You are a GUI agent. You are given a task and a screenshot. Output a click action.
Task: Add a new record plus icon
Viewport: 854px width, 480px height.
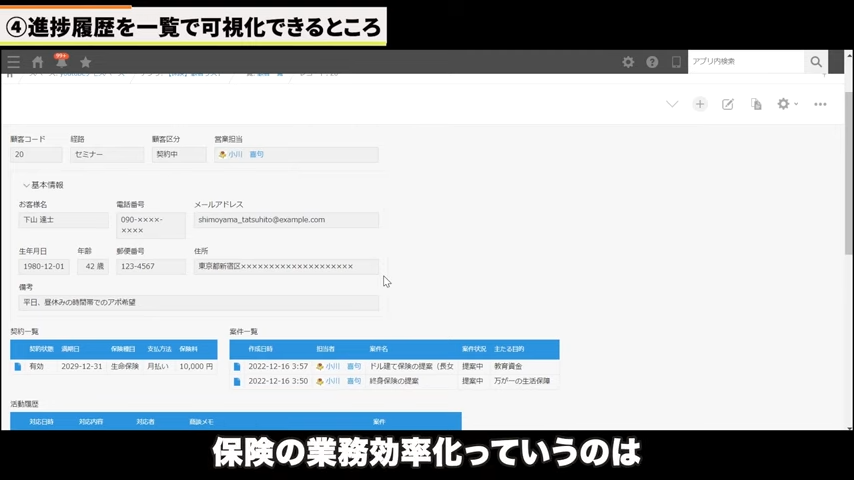coord(700,104)
